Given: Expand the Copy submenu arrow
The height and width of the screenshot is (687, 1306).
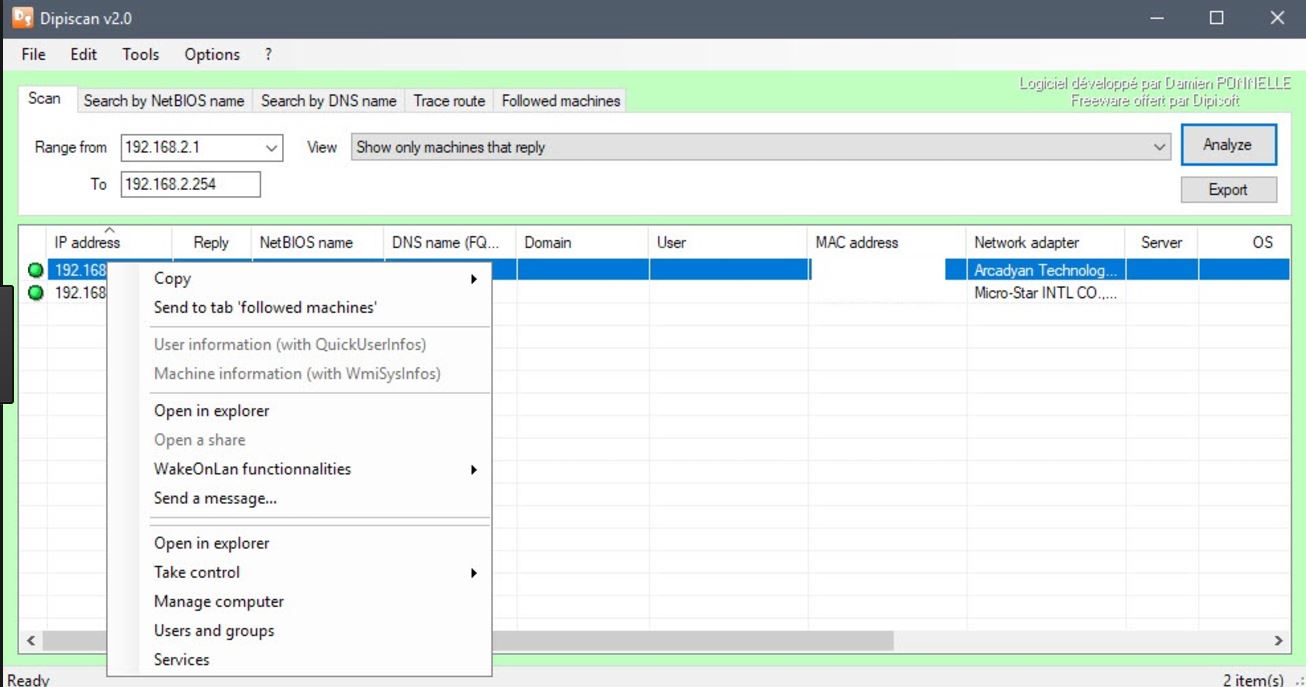Looking at the screenshot, I should pos(473,279).
